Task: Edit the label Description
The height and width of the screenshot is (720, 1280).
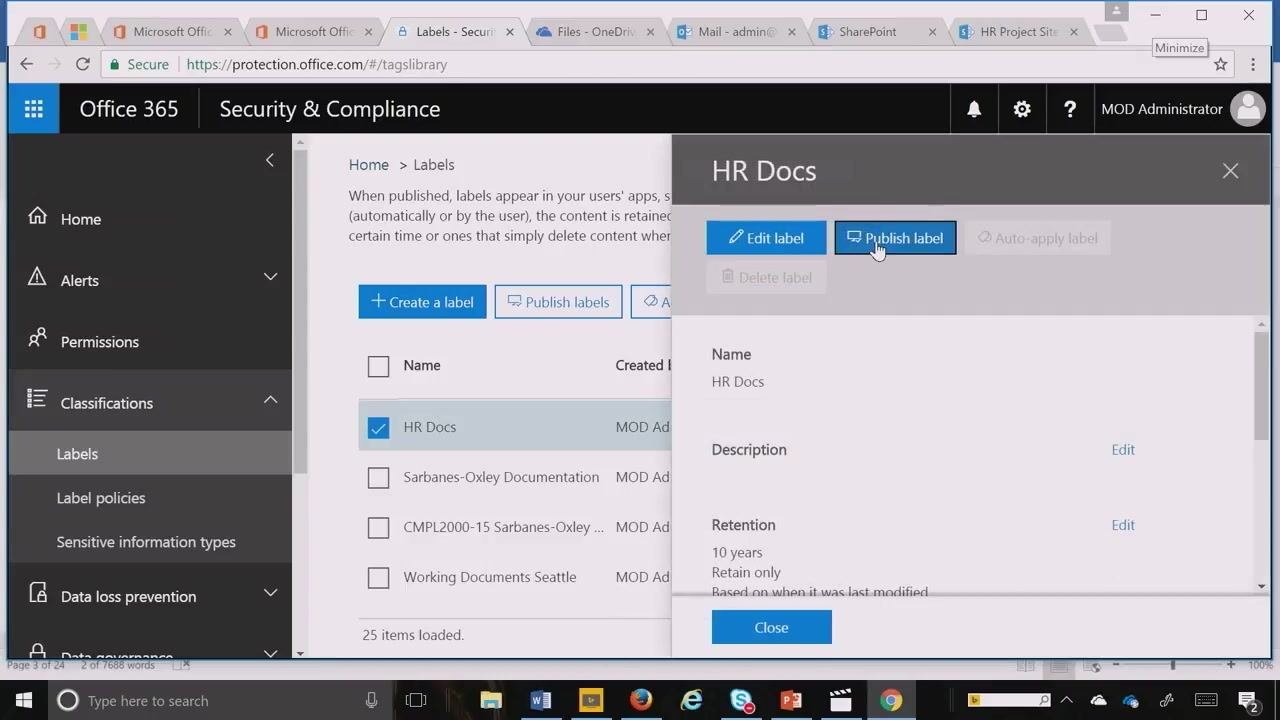Action: coord(1123,450)
